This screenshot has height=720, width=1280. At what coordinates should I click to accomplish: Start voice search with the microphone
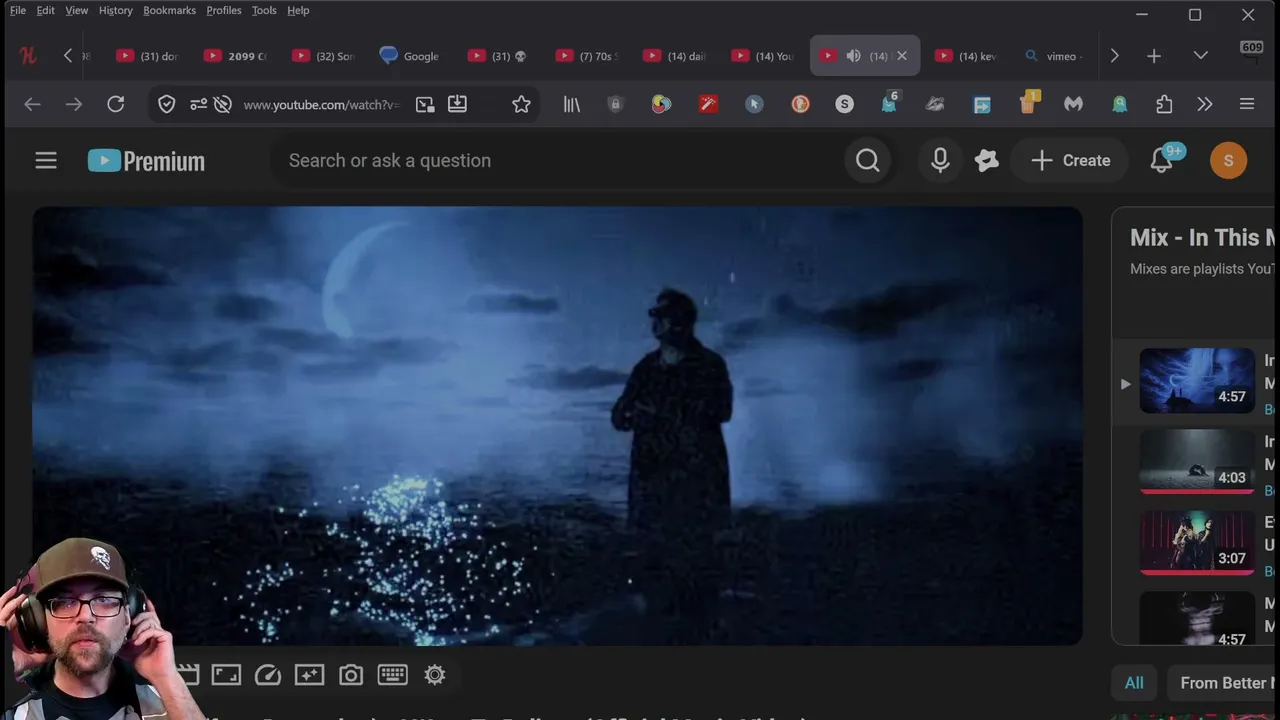tap(940, 160)
